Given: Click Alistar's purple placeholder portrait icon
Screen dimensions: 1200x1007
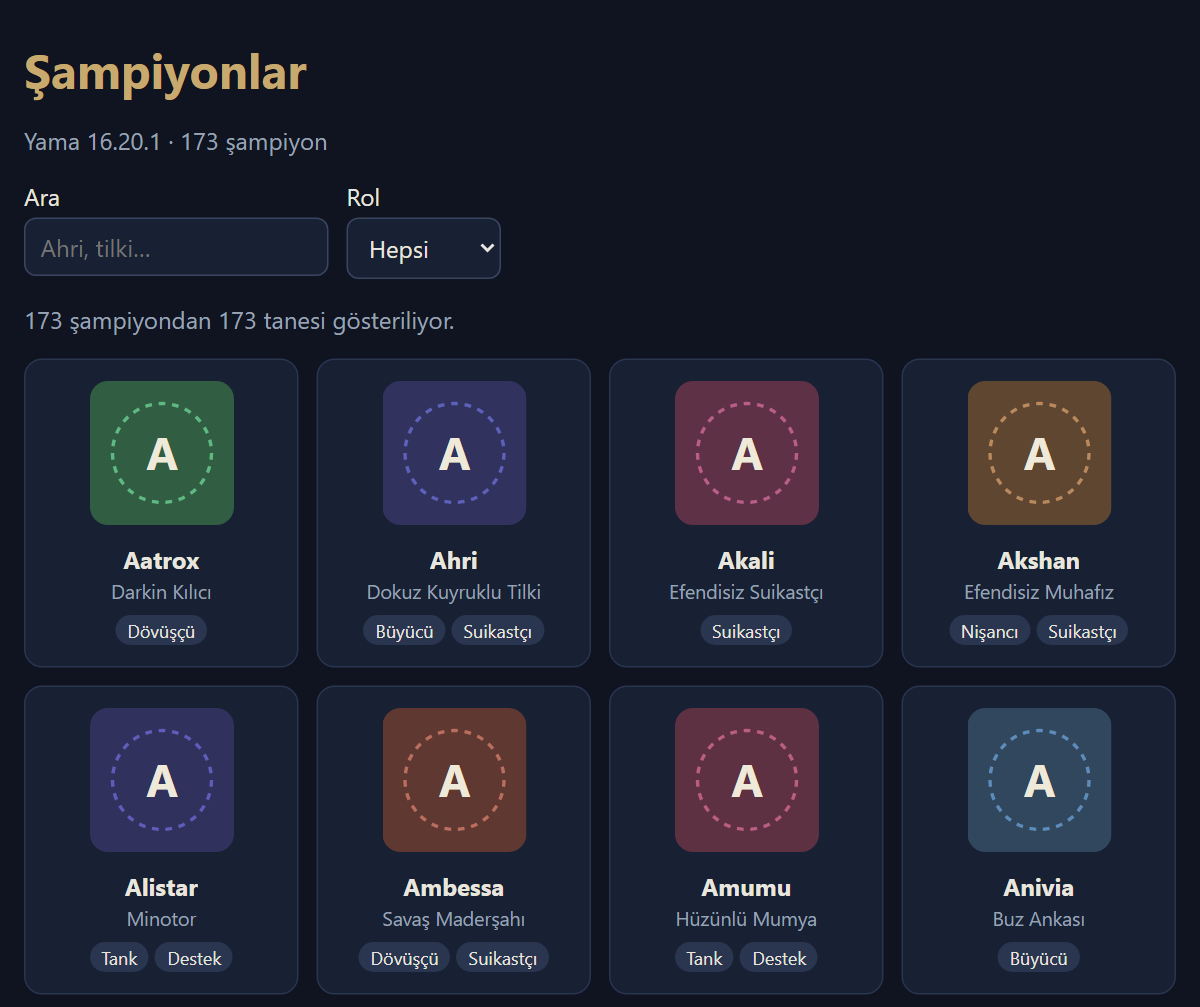Looking at the screenshot, I should 162,780.
